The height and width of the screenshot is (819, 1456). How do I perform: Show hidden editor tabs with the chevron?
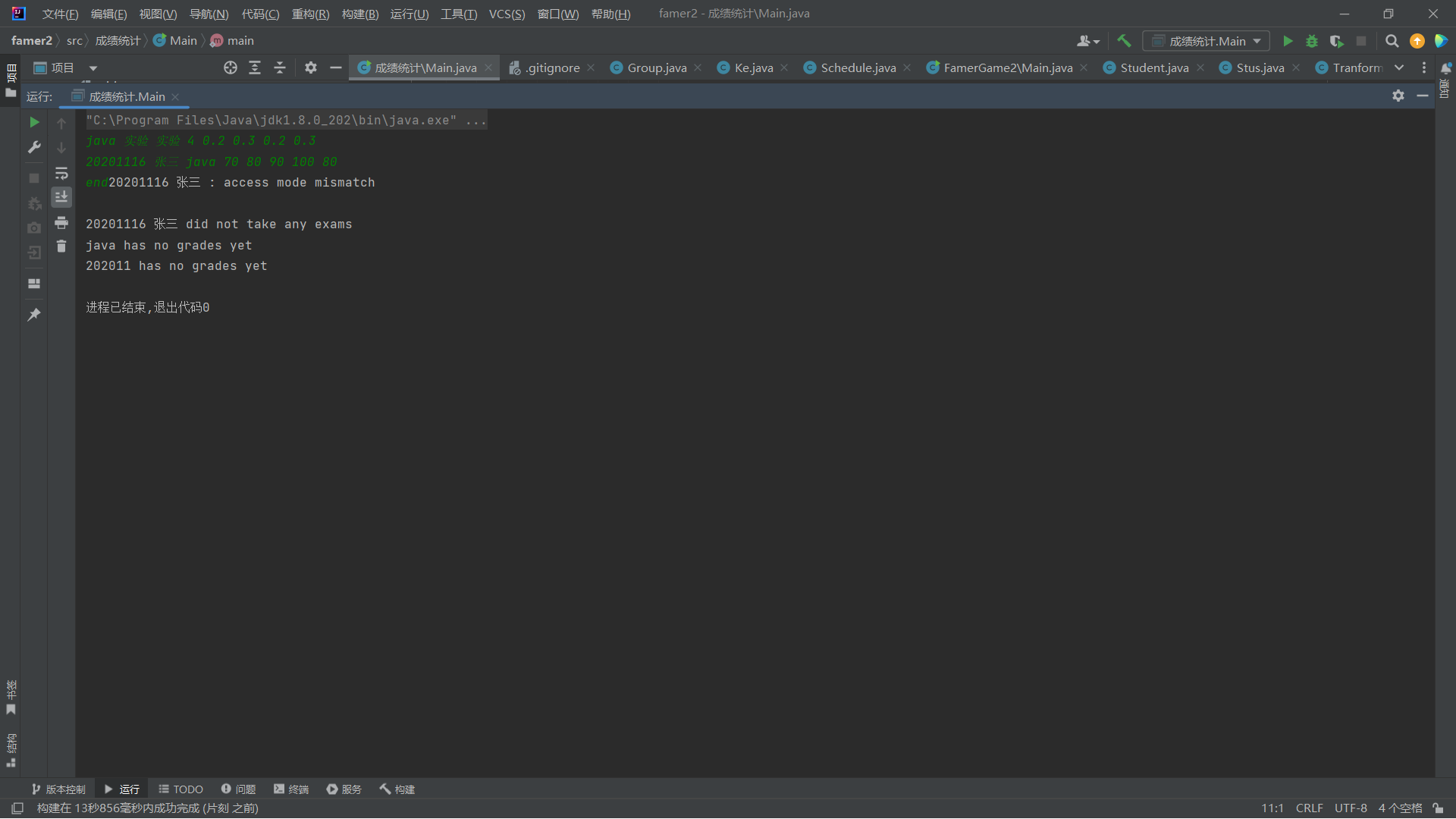tap(1398, 67)
